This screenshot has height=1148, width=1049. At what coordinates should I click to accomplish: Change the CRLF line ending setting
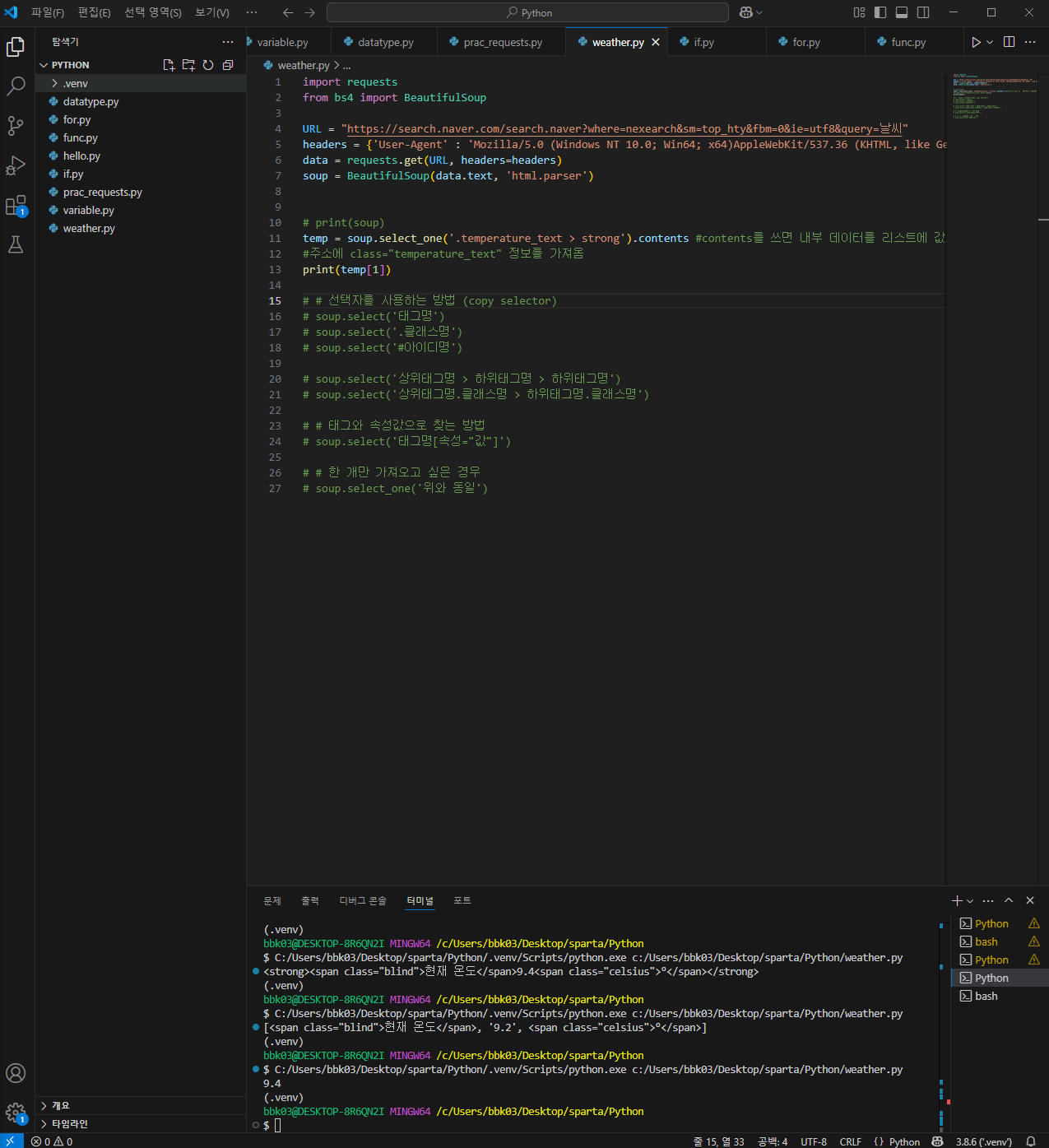[x=850, y=1141]
